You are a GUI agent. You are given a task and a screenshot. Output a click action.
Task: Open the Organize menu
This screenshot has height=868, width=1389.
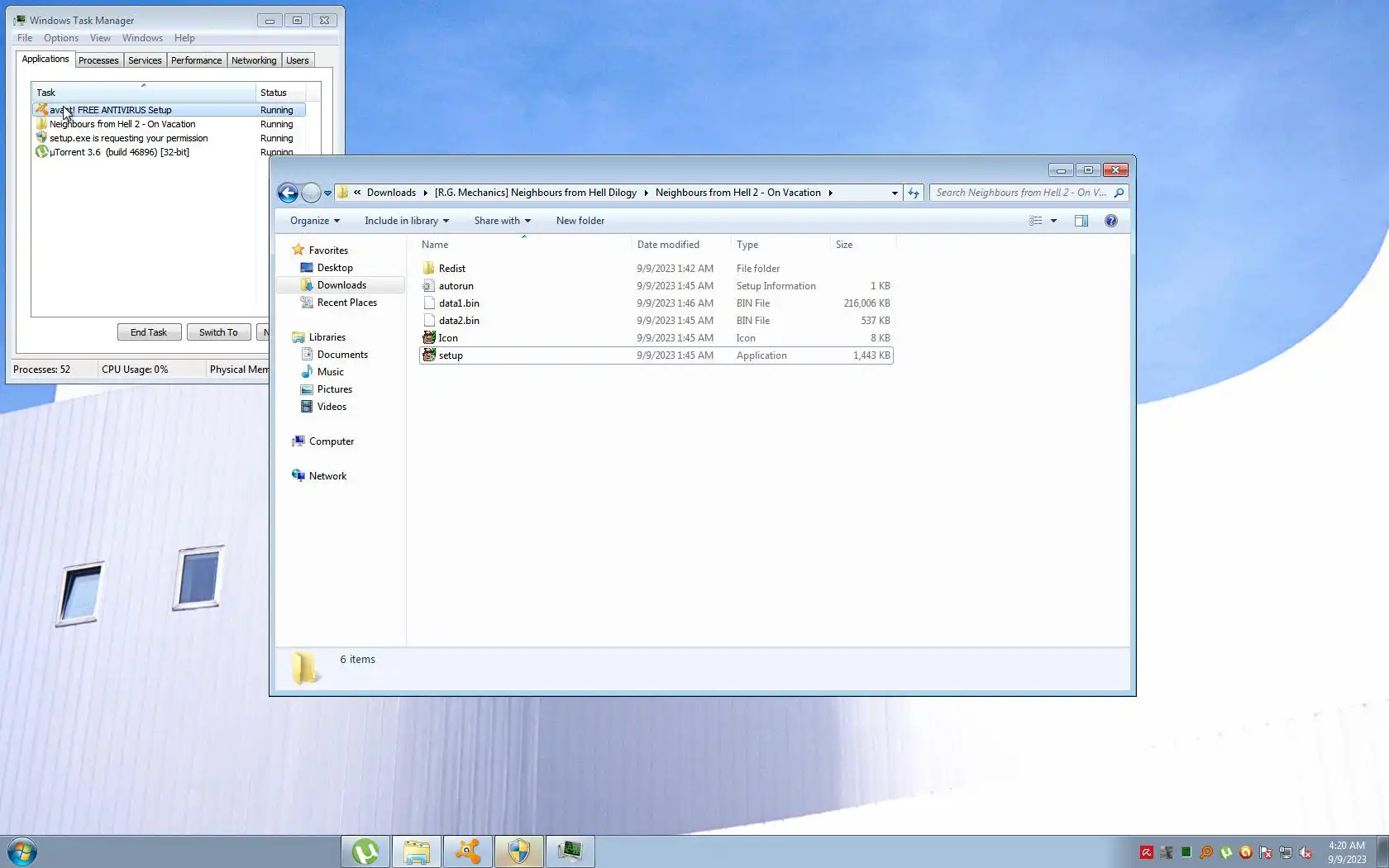point(315,221)
